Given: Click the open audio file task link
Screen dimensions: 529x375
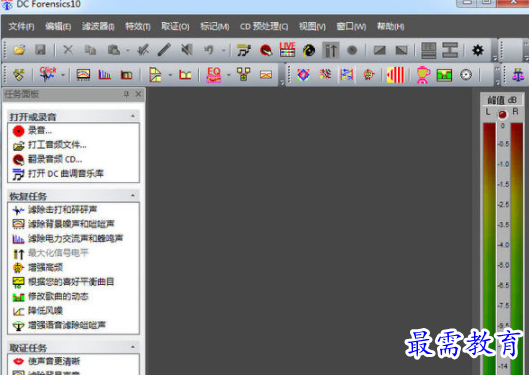Looking at the screenshot, I should 50,145.
